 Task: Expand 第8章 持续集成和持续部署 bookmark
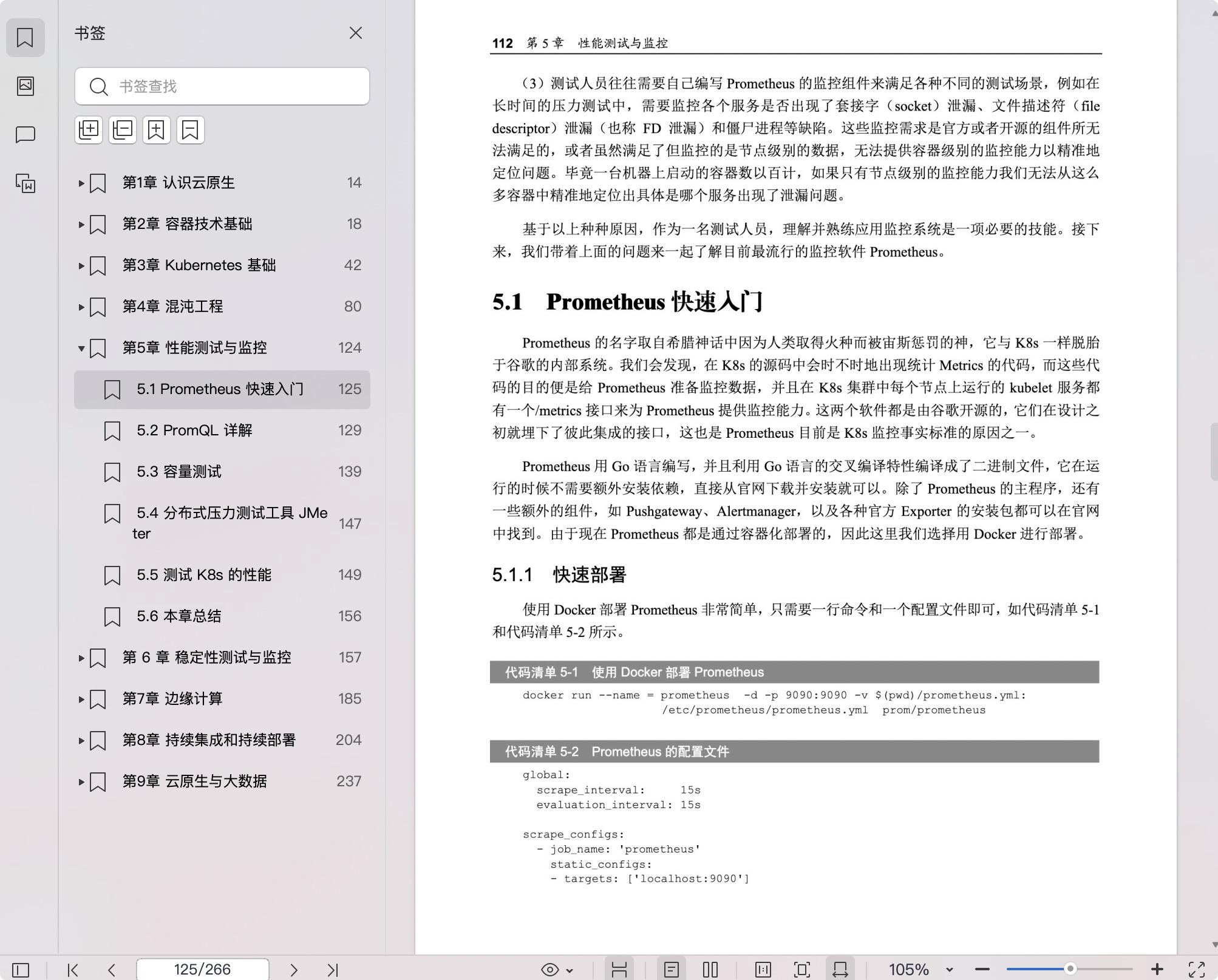pos(81,740)
